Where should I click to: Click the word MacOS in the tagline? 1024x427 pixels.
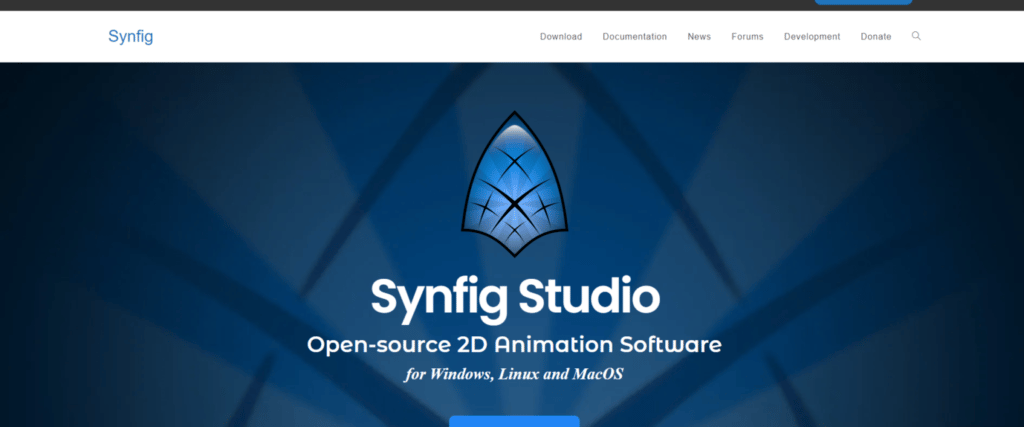[598, 375]
